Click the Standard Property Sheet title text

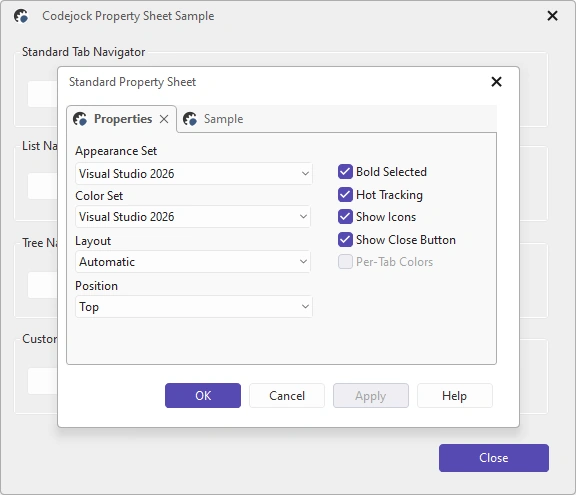(x=133, y=82)
